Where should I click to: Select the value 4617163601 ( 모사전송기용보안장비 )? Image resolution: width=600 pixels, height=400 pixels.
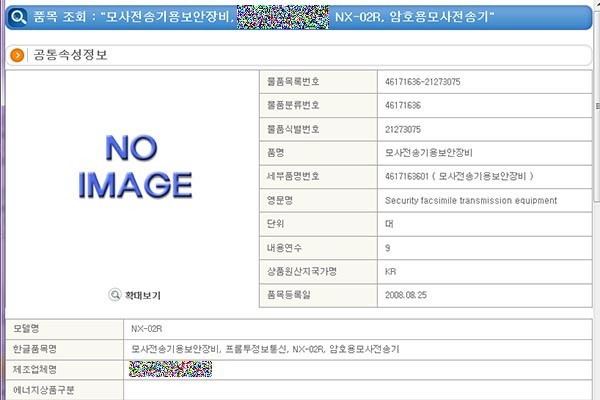[459, 176]
